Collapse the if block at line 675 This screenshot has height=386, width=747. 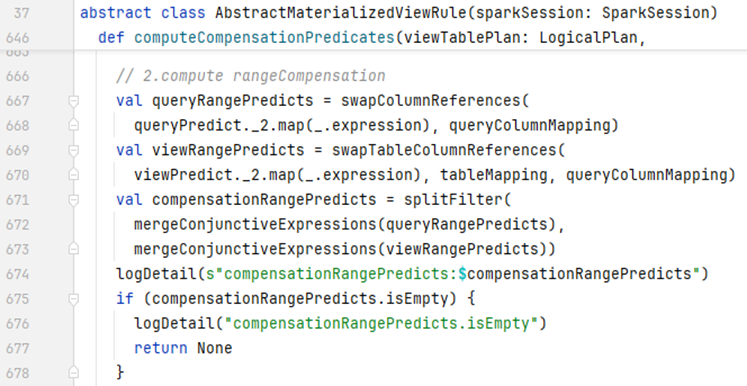coord(73,299)
